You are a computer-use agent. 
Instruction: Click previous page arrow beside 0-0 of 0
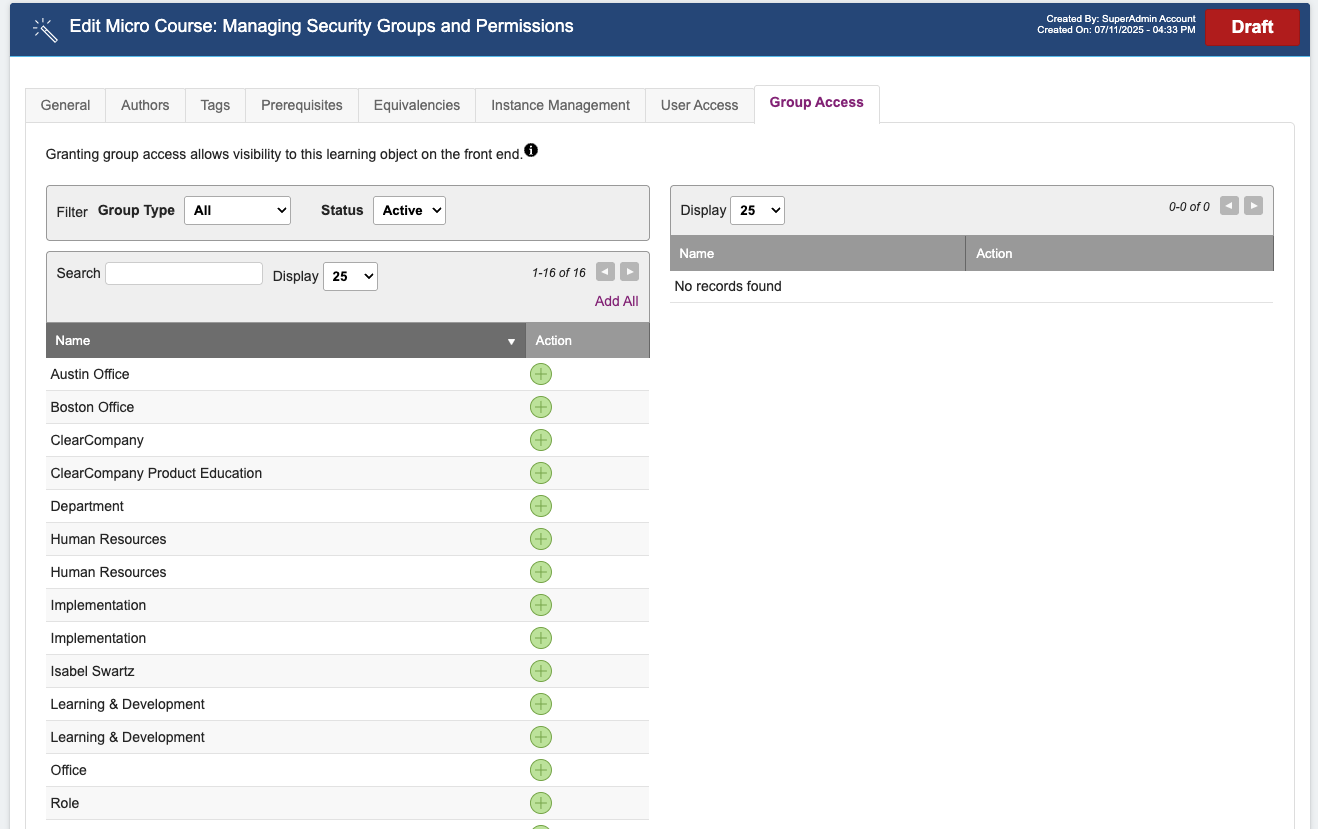(x=1229, y=206)
